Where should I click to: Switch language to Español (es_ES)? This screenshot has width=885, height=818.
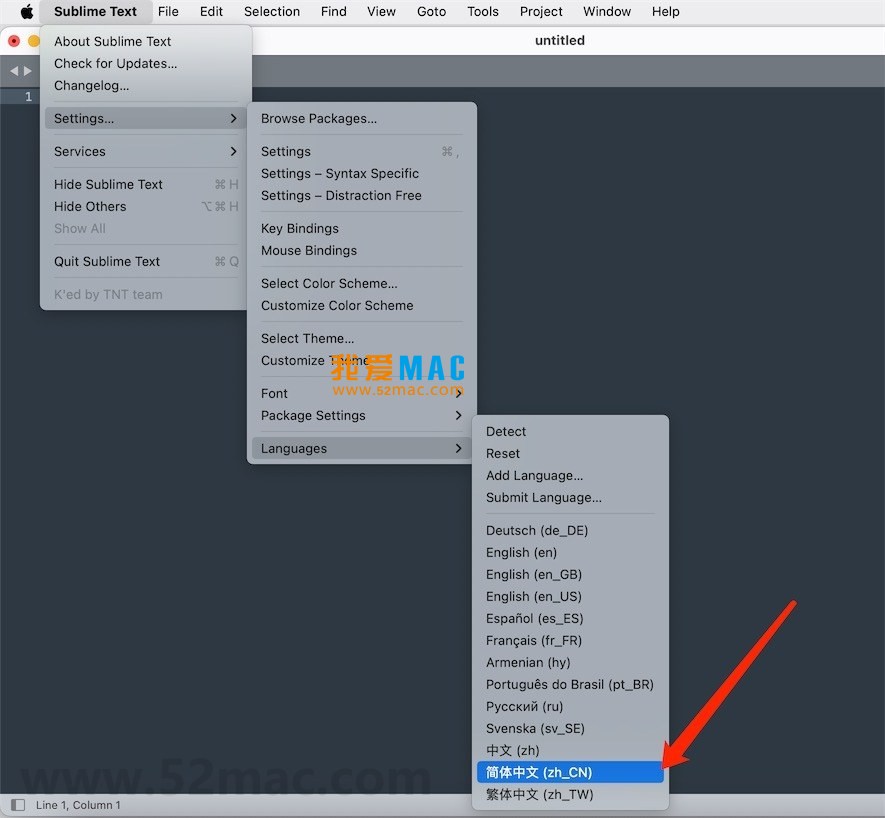coord(570,619)
